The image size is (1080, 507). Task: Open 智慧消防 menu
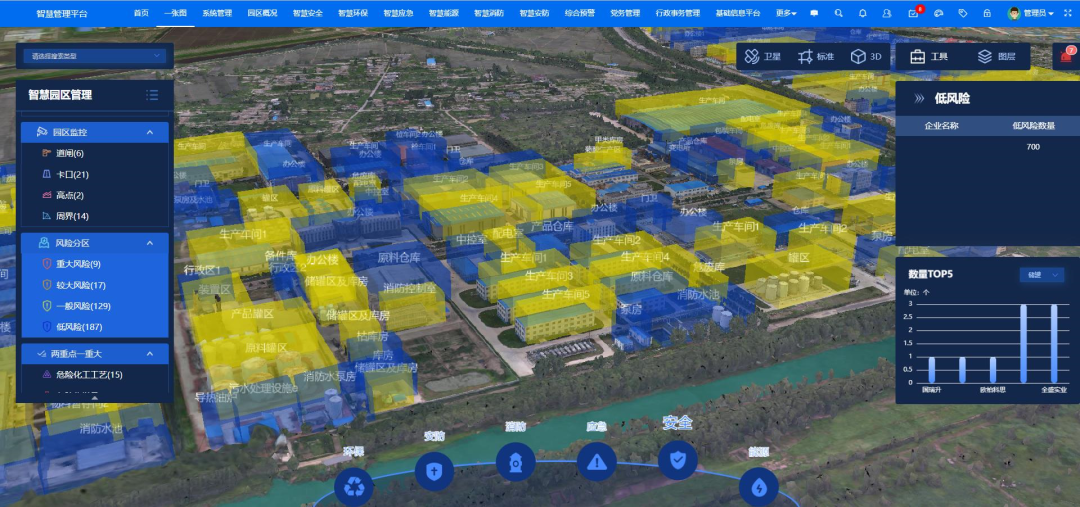pyautogui.click(x=489, y=13)
